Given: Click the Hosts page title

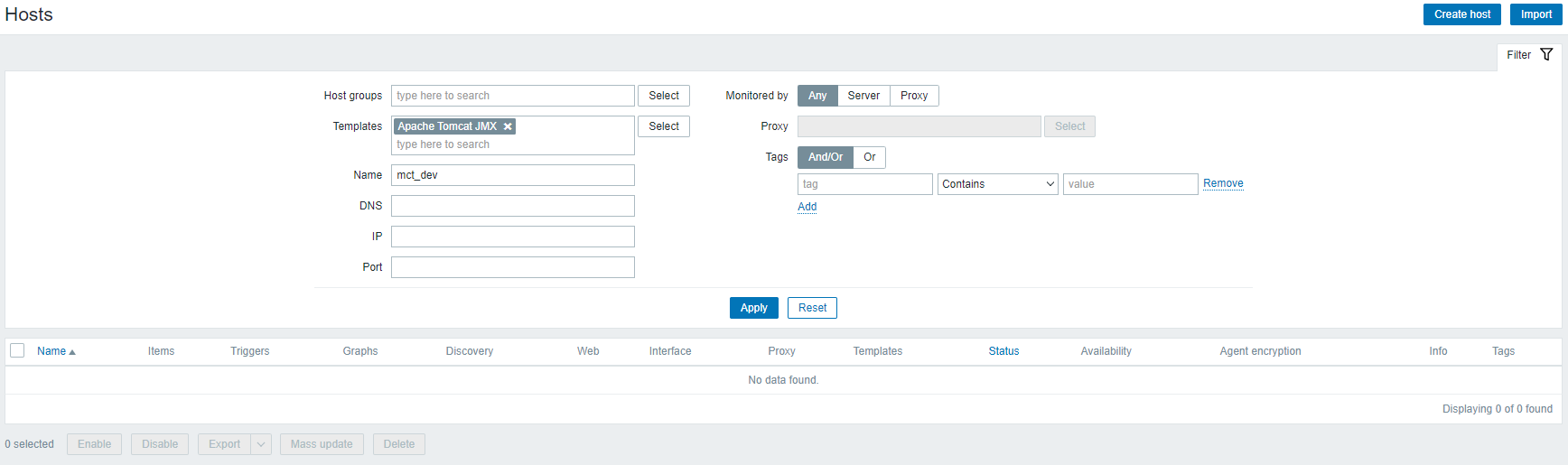Looking at the screenshot, I should click(x=29, y=14).
